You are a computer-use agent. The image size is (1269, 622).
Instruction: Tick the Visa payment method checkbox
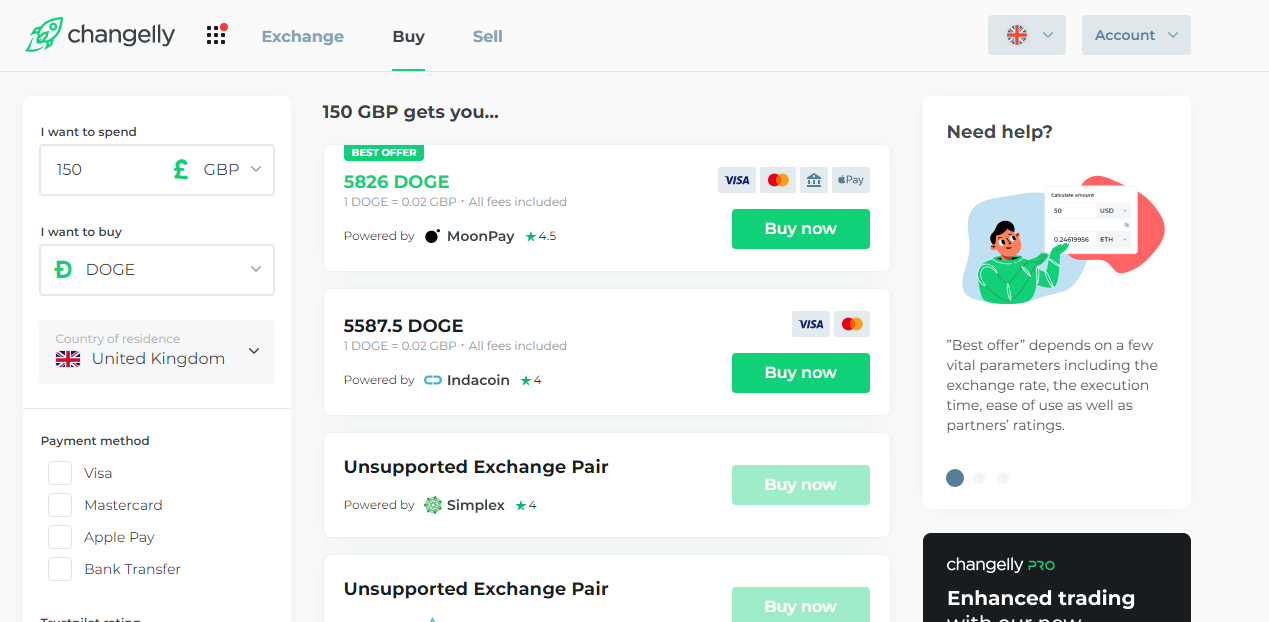60,473
